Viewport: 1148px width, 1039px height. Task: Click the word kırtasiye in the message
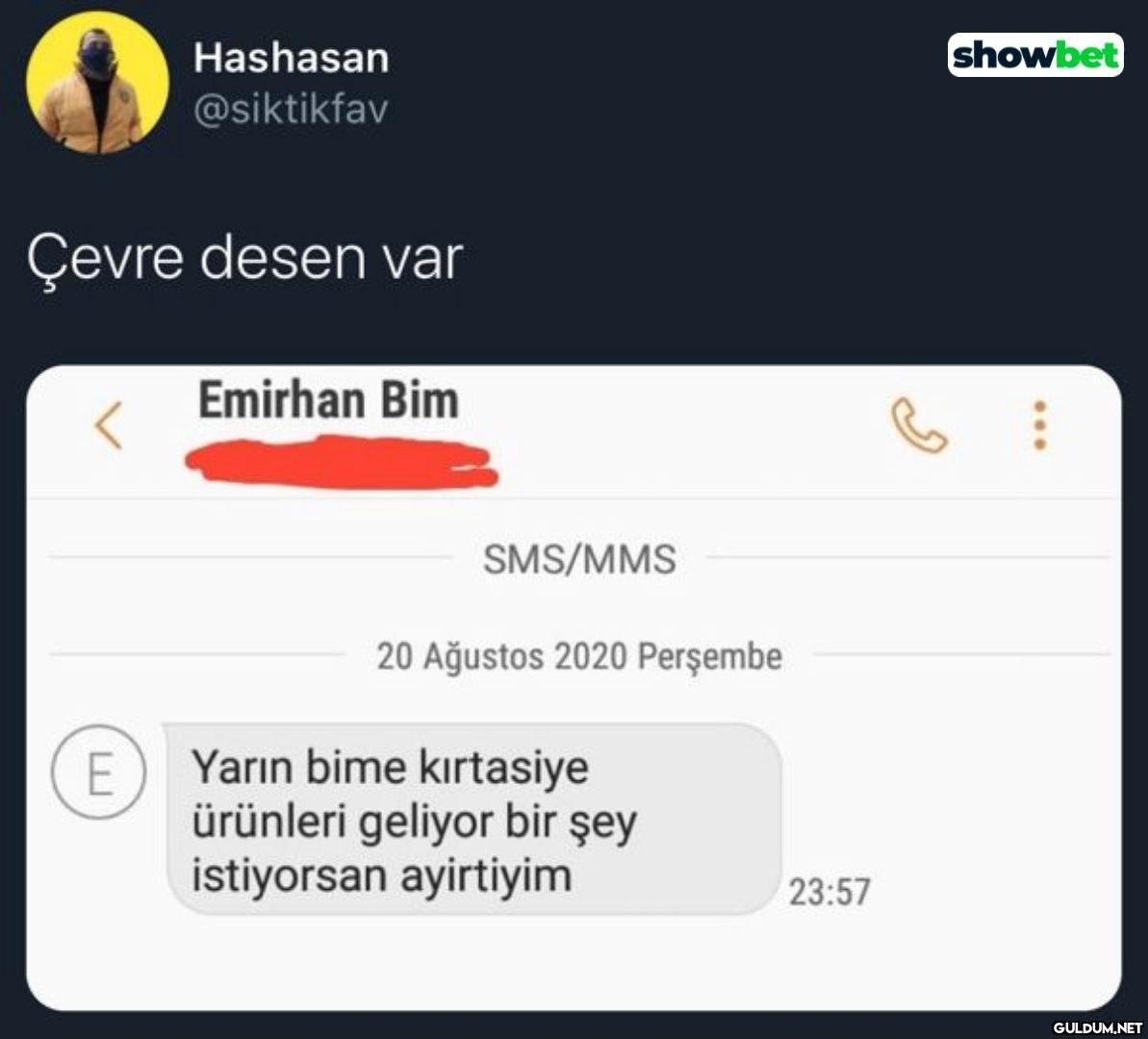[x=503, y=768]
